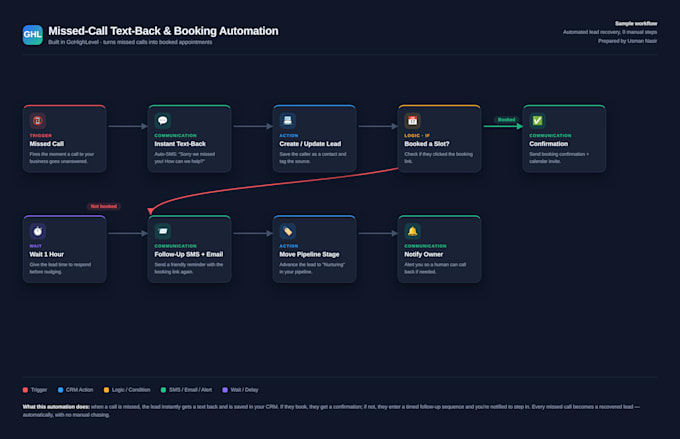Click the Instant Text-Back speech bubble icon
Image resolution: width=680 pixels, height=439 pixels.
163,121
